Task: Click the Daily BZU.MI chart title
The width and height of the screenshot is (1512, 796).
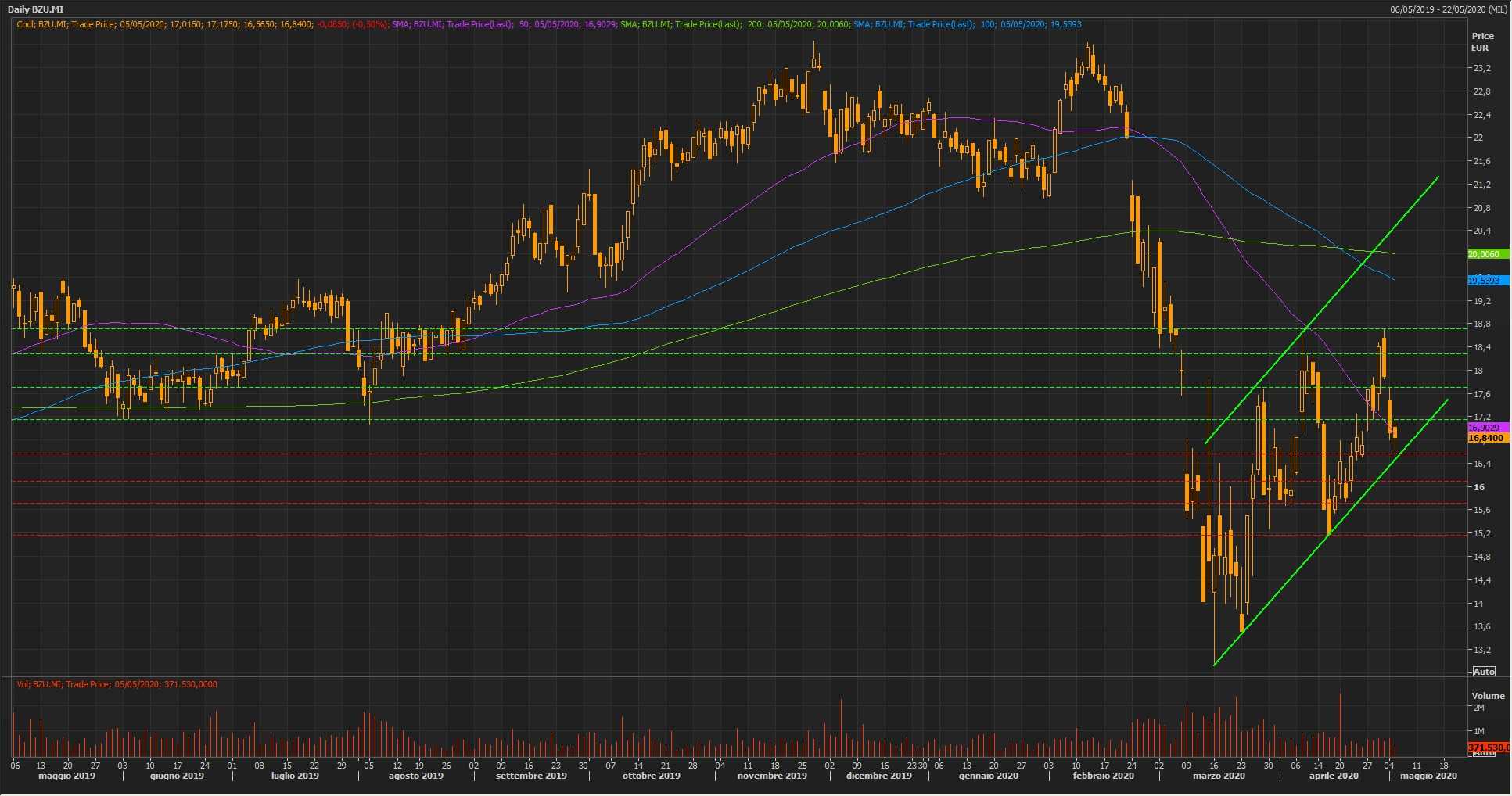Action: (x=36, y=9)
